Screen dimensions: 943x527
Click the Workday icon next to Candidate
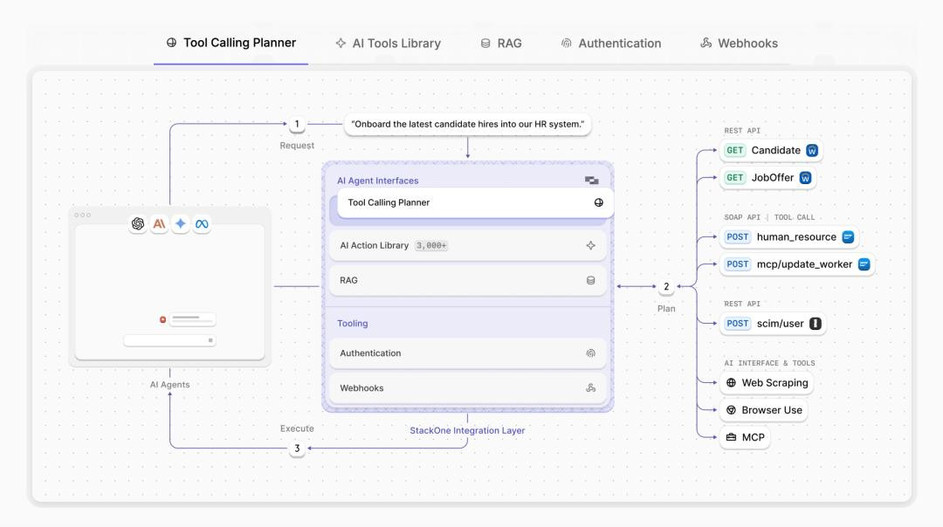click(x=812, y=150)
